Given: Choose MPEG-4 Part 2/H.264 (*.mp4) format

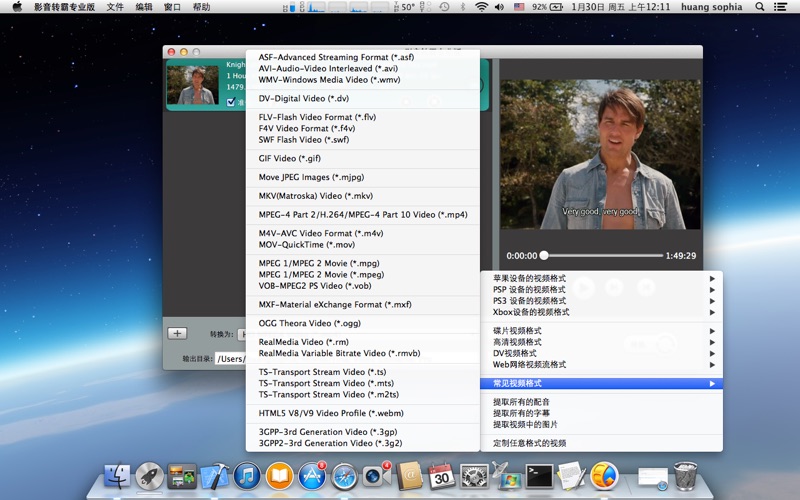Looking at the screenshot, I should (362, 215).
